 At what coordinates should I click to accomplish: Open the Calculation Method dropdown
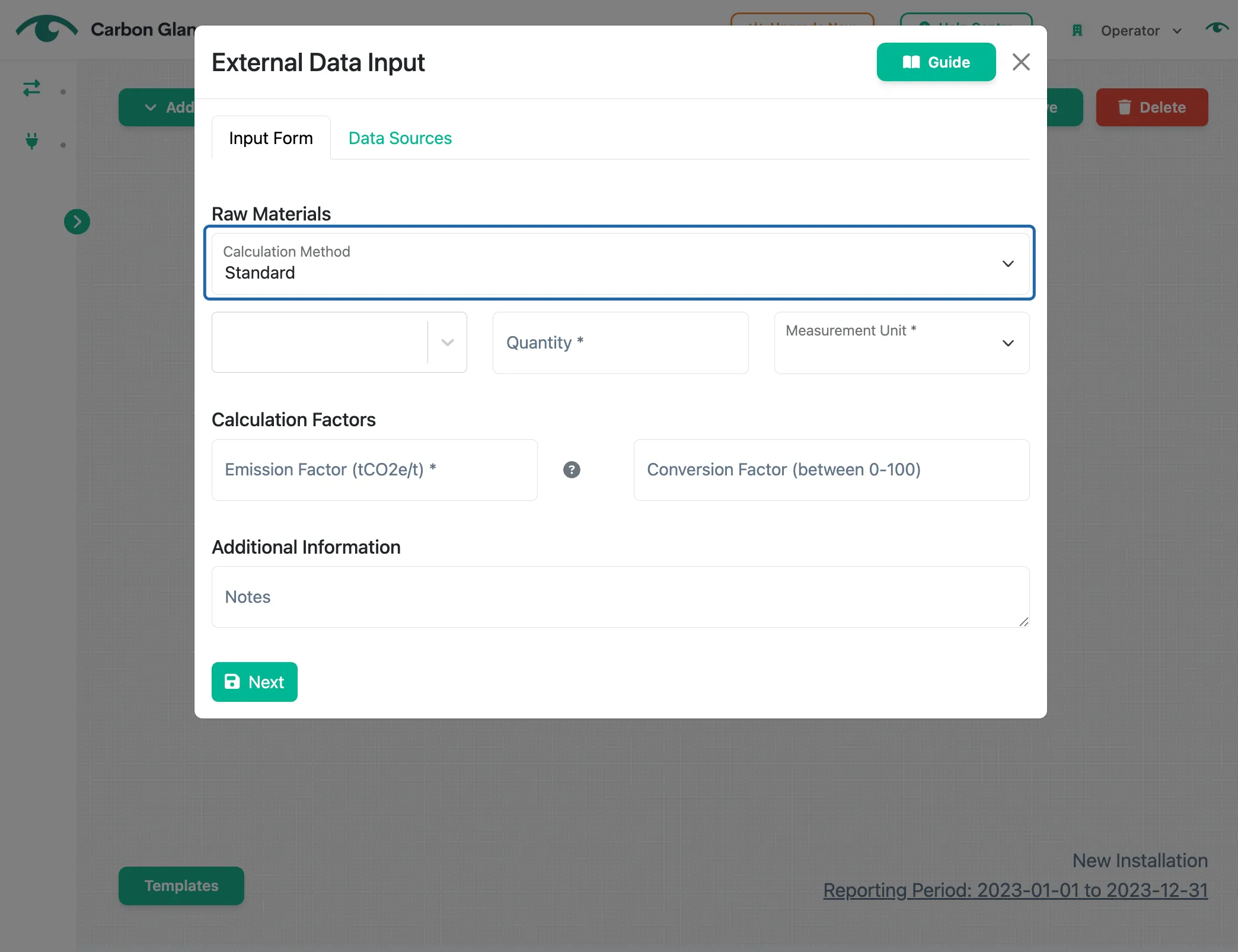coord(620,263)
